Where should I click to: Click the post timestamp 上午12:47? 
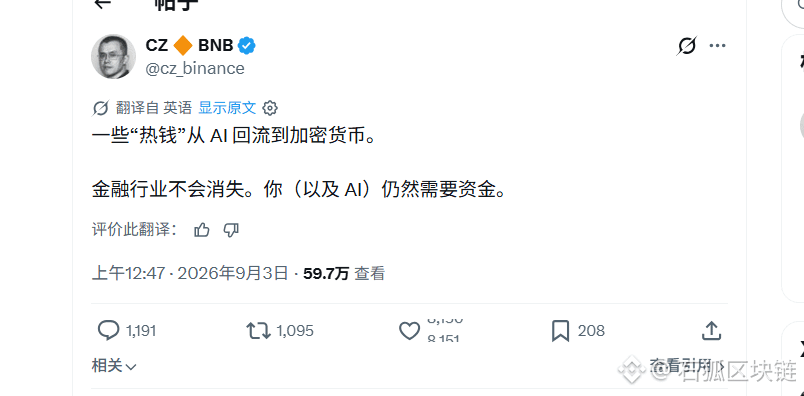coord(129,273)
